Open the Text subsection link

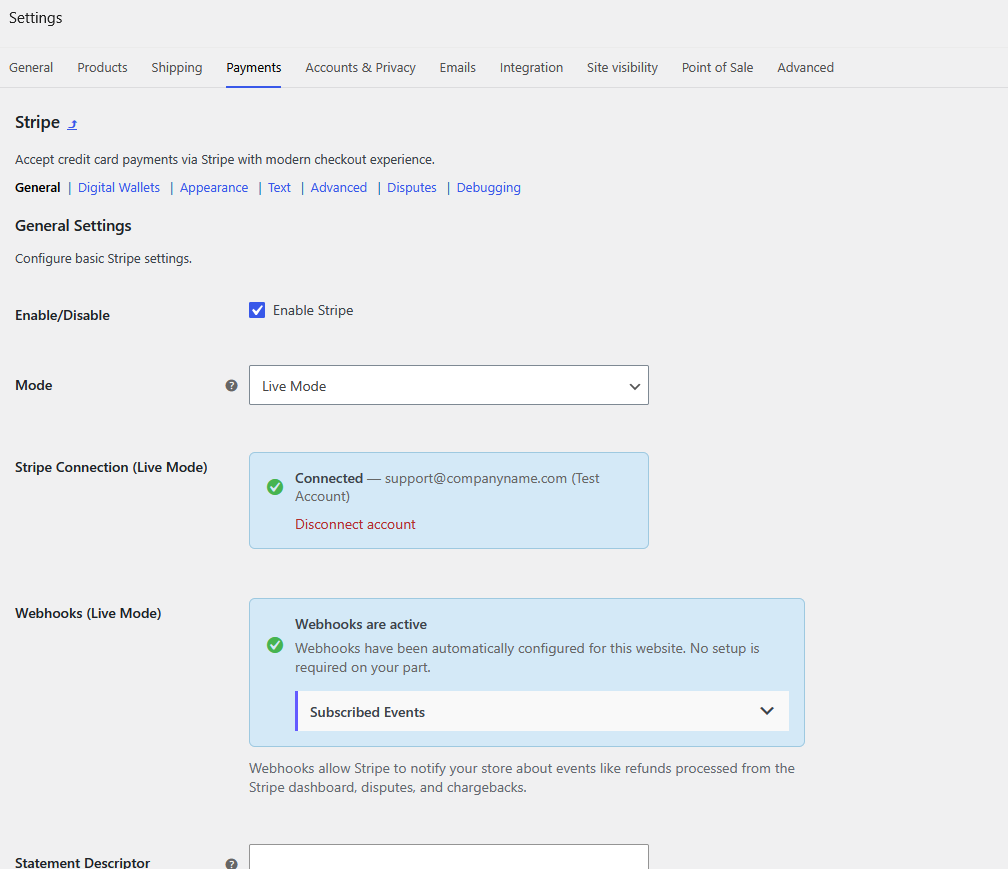click(280, 188)
